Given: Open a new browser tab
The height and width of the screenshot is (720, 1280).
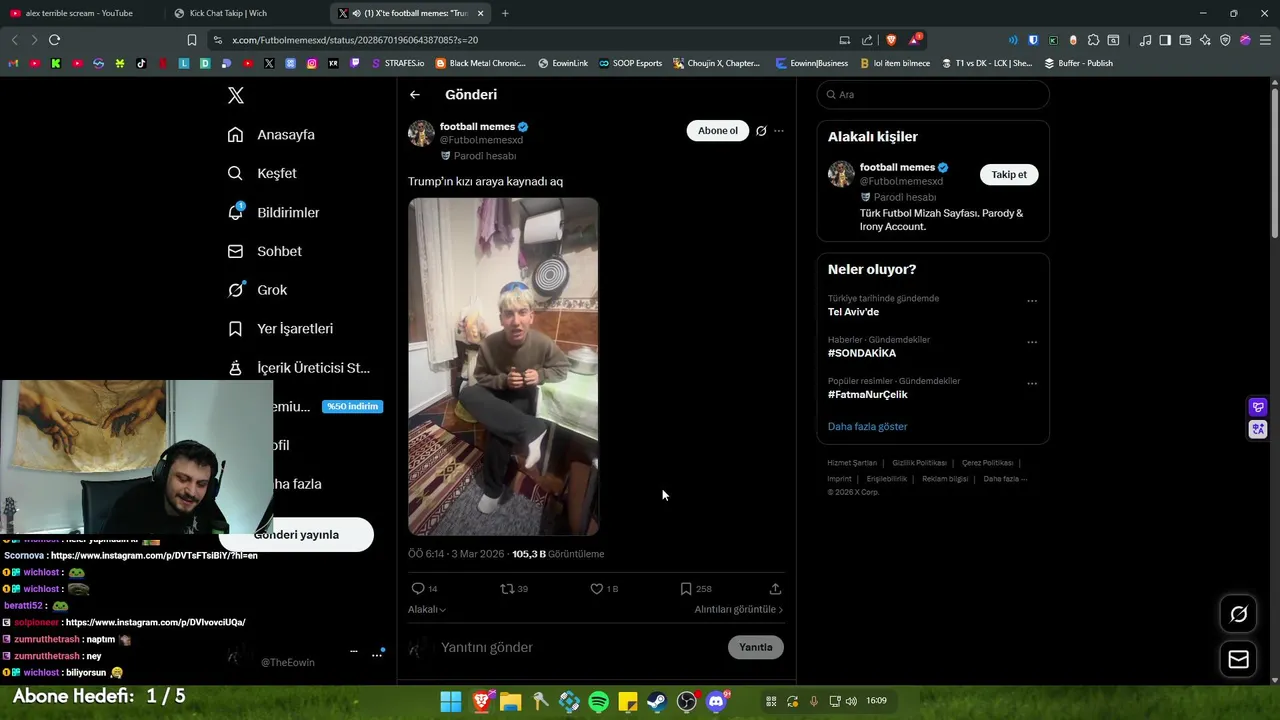Looking at the screenshot, I should (505, 13).
